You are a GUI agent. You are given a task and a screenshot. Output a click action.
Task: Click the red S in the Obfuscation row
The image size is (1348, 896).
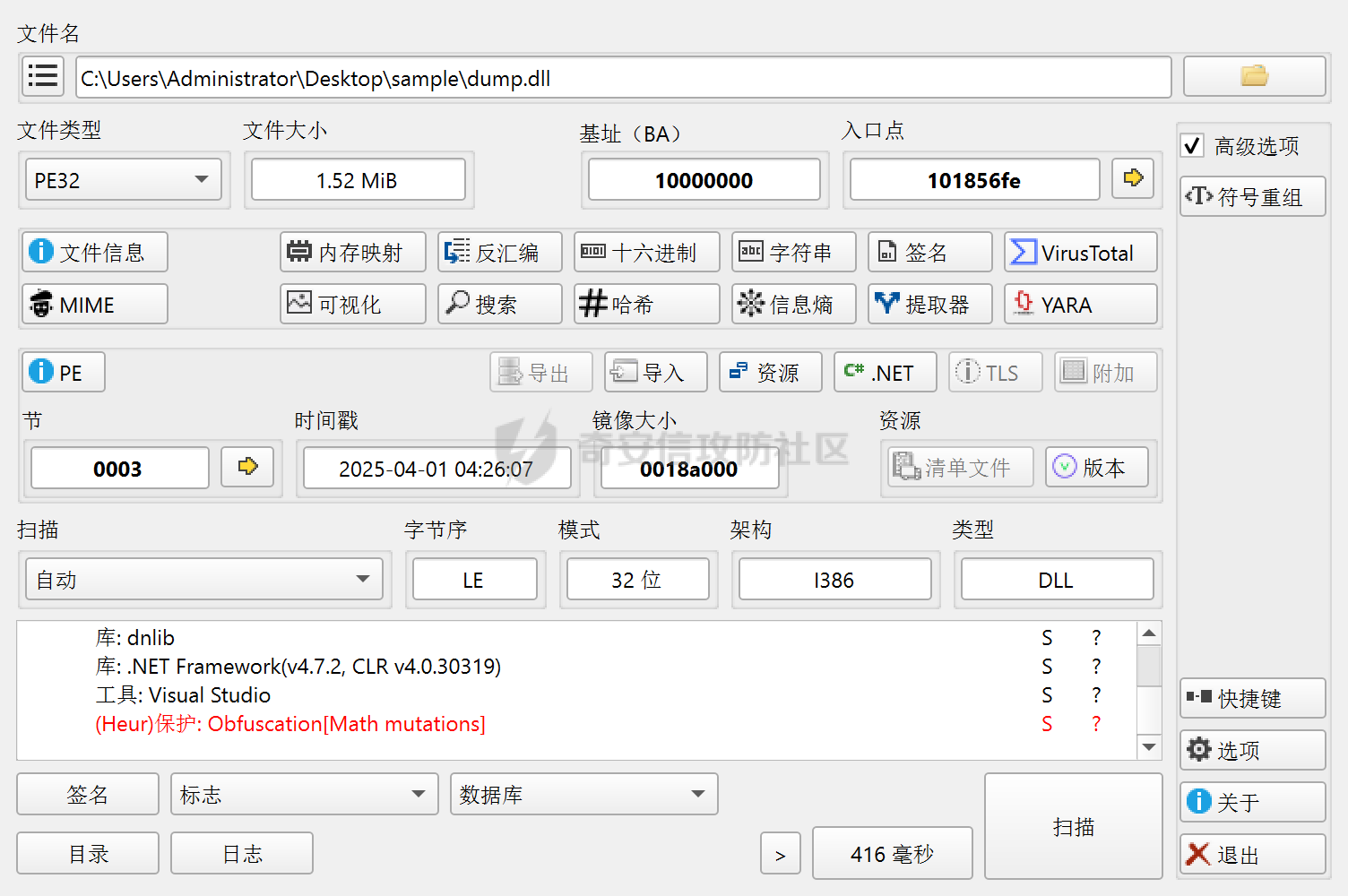tap(1047, 723)
